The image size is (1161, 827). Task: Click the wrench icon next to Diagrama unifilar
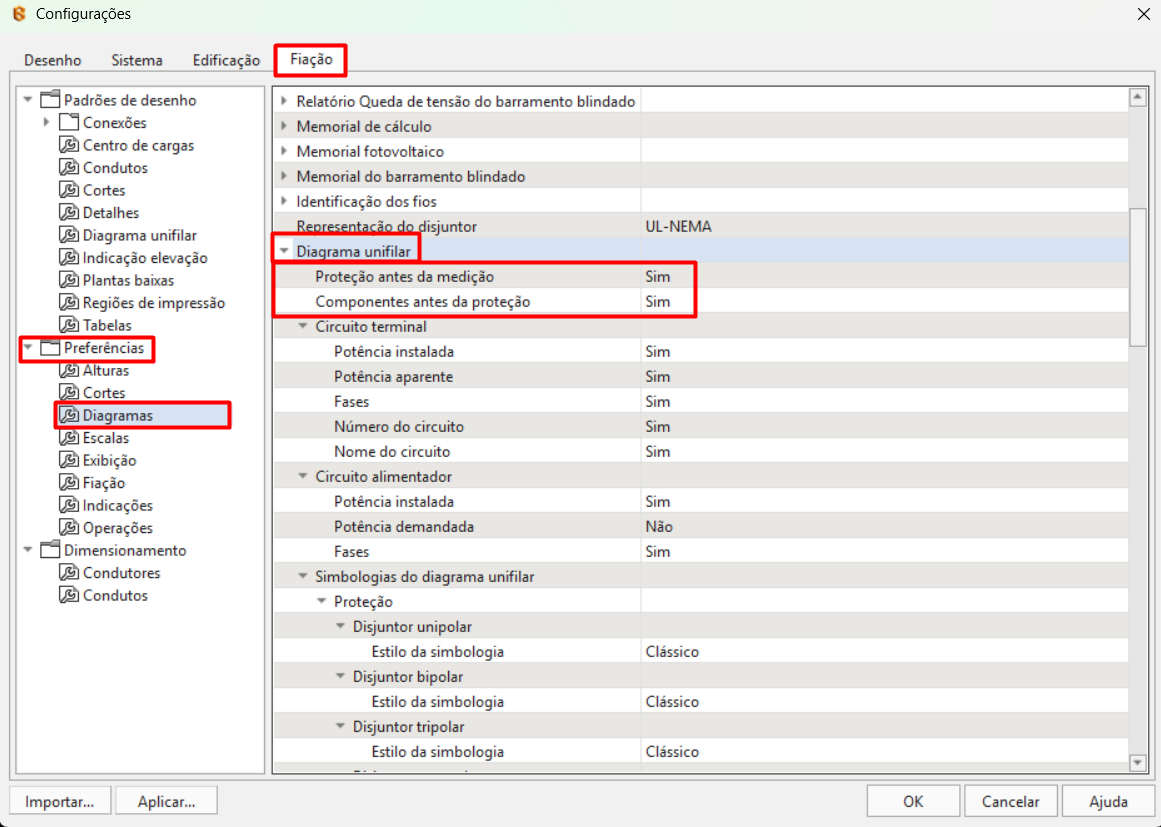[x=68, y=235]
